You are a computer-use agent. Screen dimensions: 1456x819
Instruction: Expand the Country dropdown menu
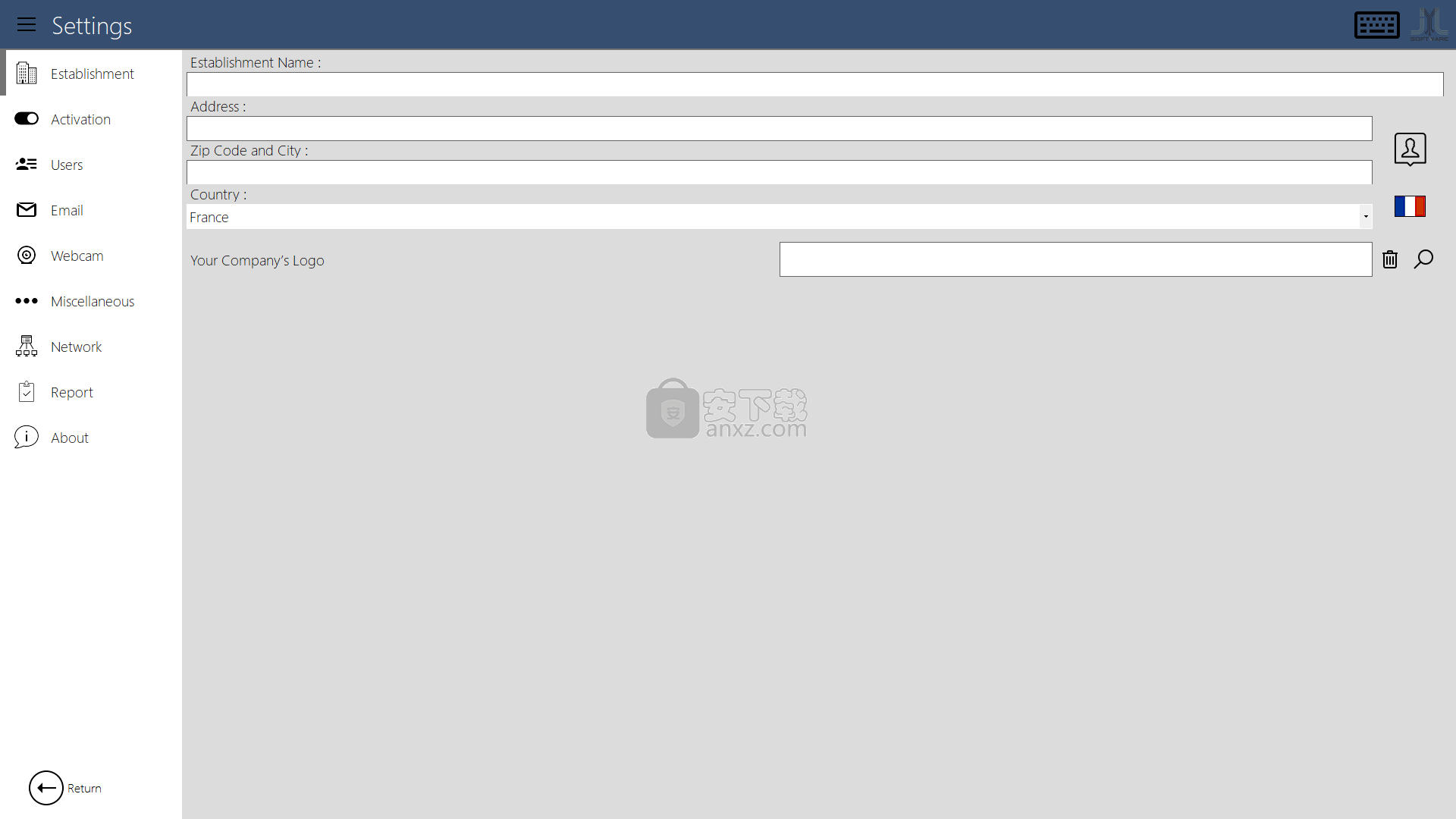pyautogui.click(x=1366, y=216)
